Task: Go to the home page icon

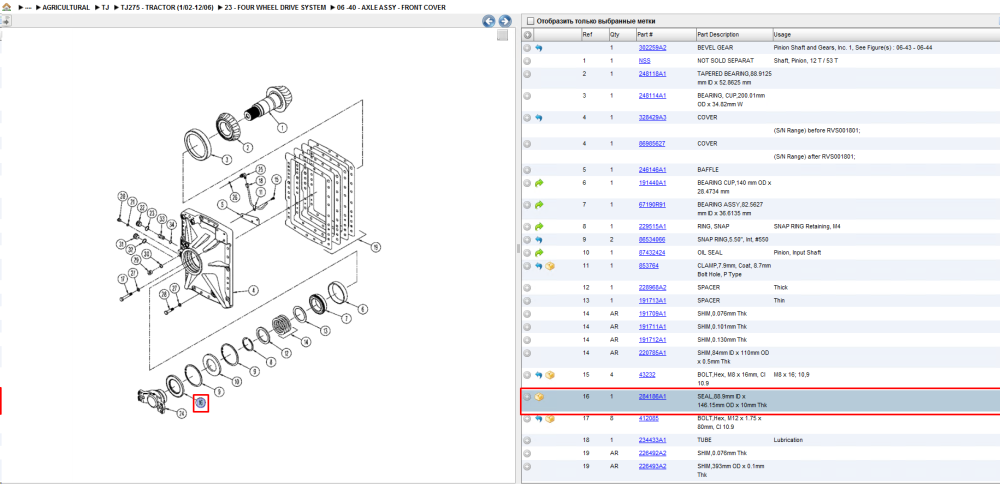Action: click(7, 7)
